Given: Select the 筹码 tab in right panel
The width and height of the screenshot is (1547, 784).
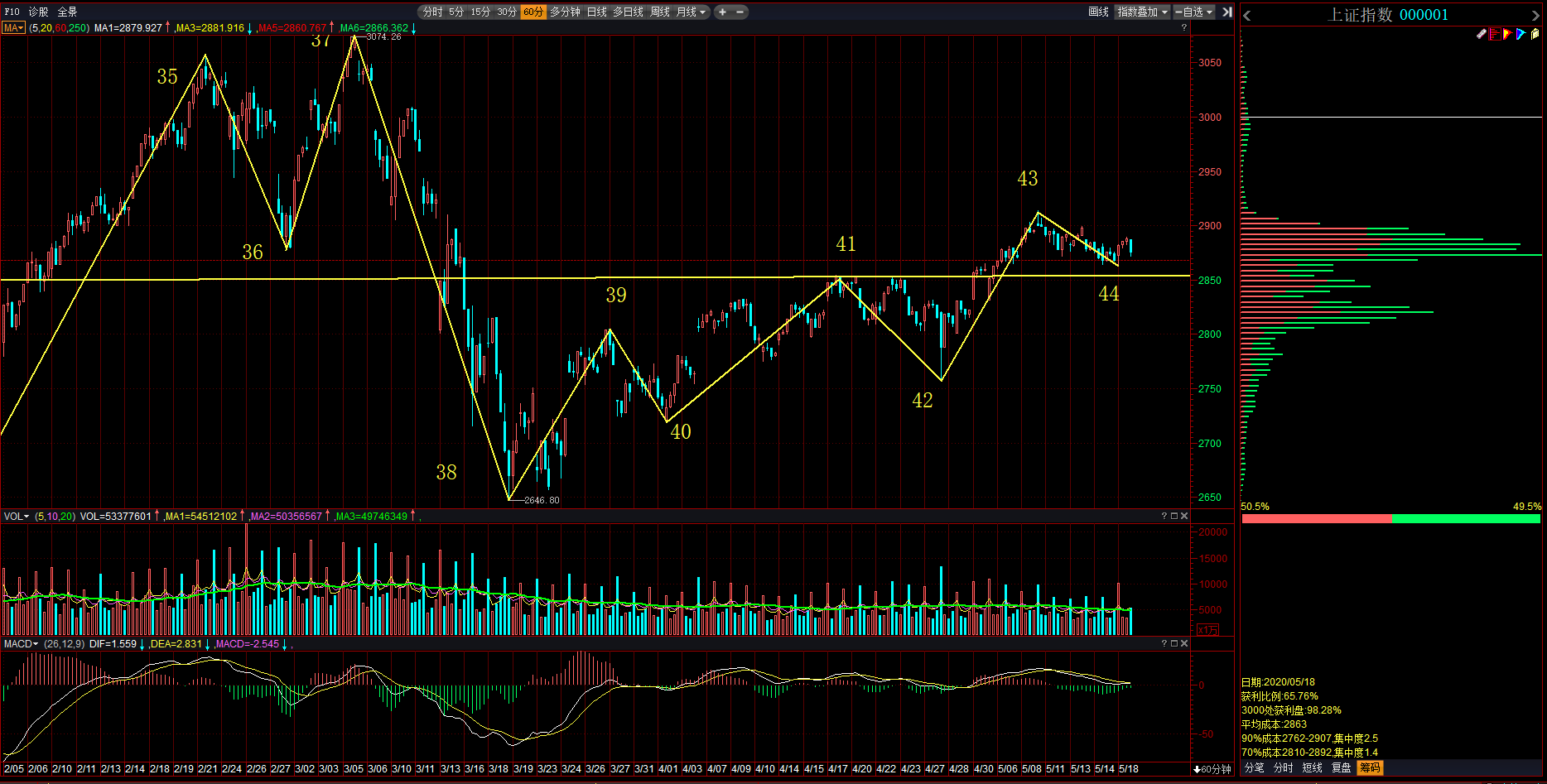Looking at the screenshot, I should (x=1371, y=768).
